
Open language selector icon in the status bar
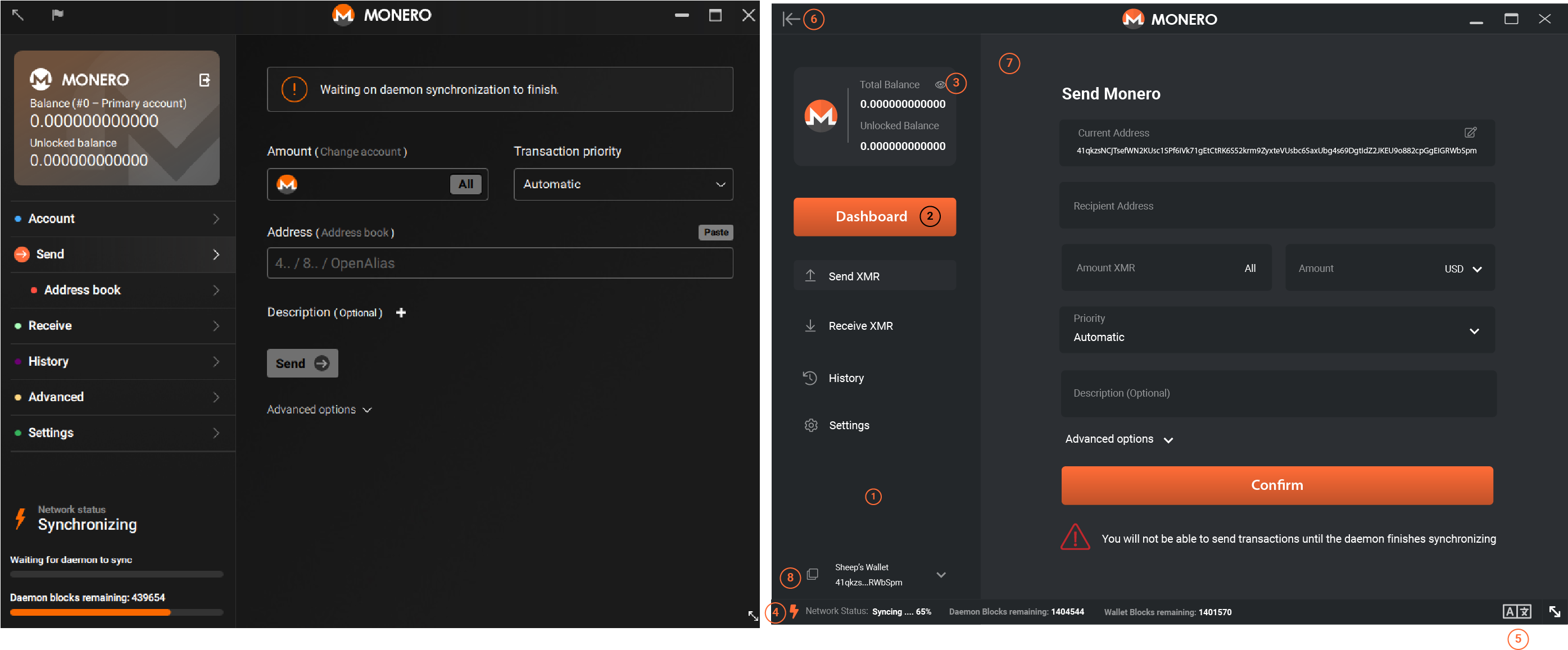[1516, 611]
